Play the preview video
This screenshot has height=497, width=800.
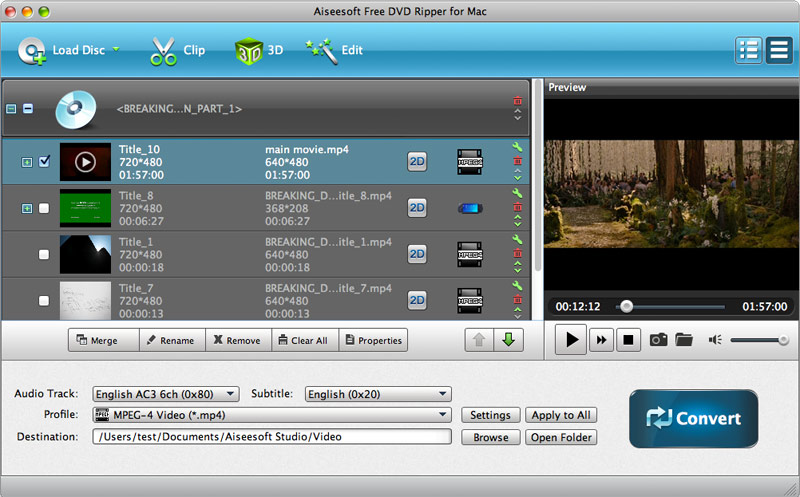point(571,340)
